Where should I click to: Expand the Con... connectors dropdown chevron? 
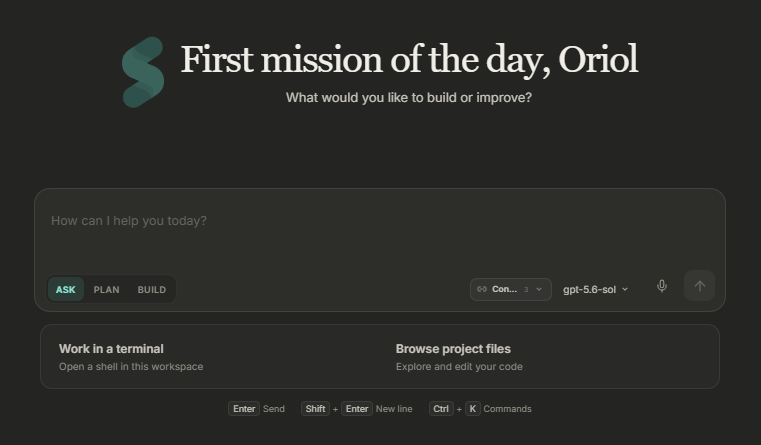[539, 289]
